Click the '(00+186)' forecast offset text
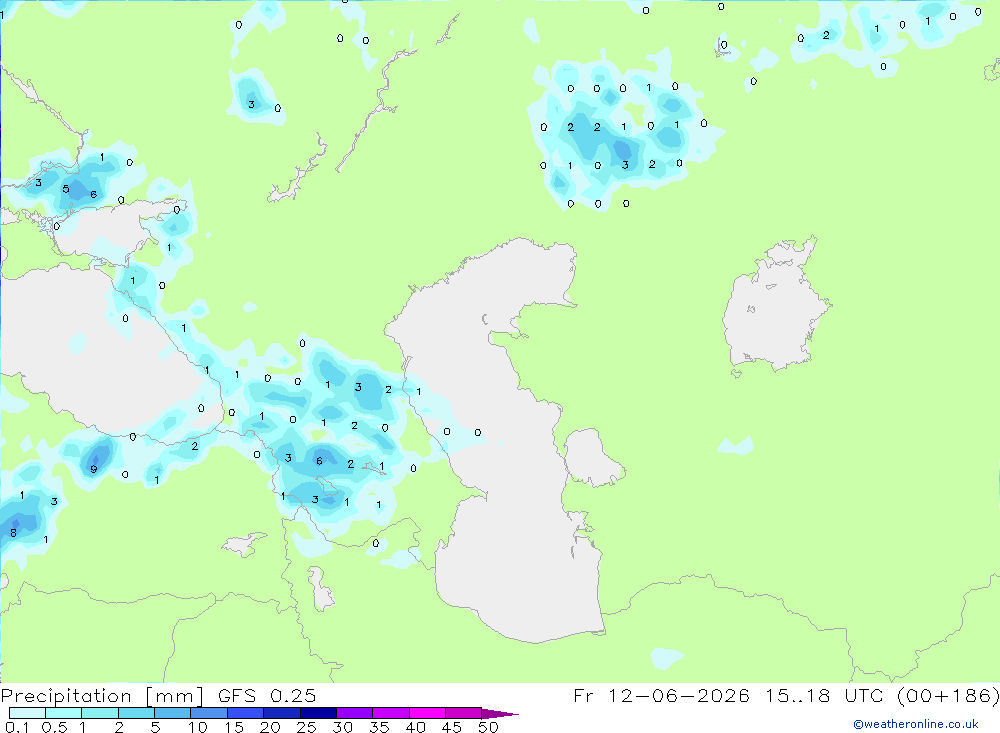 pyautogui.click(x=948, y=696)
